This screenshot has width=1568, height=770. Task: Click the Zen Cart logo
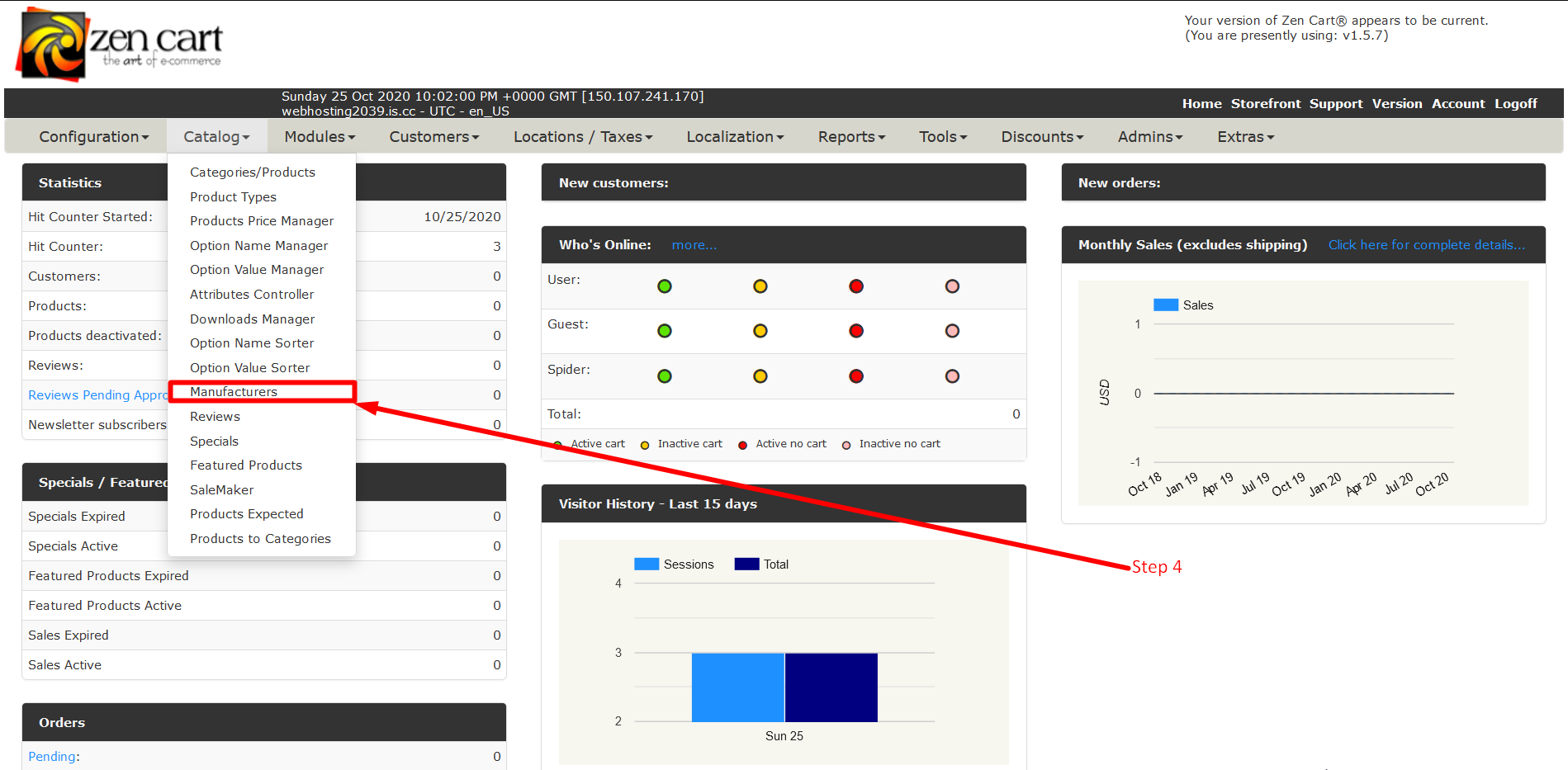coord(119,45)
